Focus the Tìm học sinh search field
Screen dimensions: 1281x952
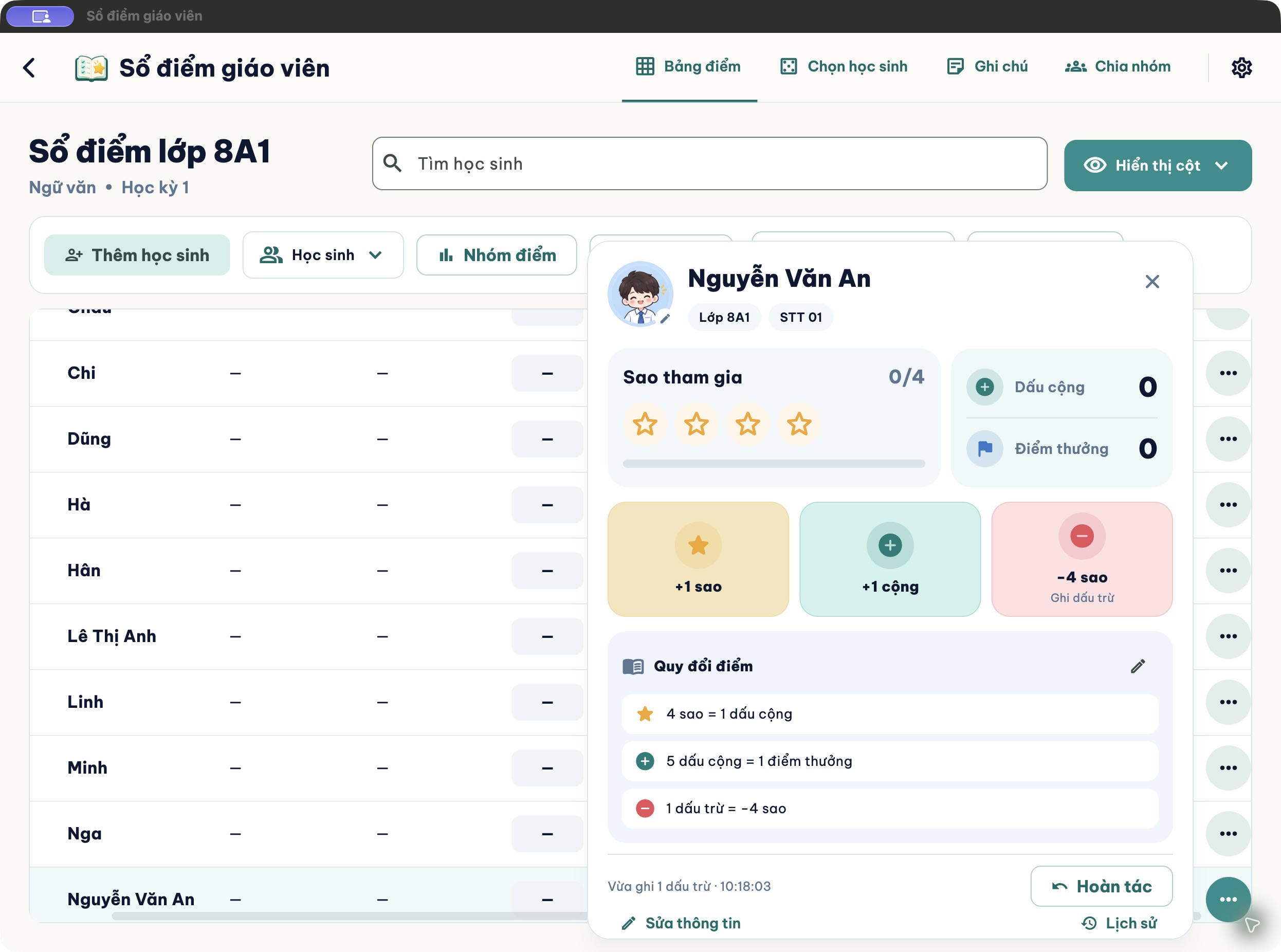709,163
